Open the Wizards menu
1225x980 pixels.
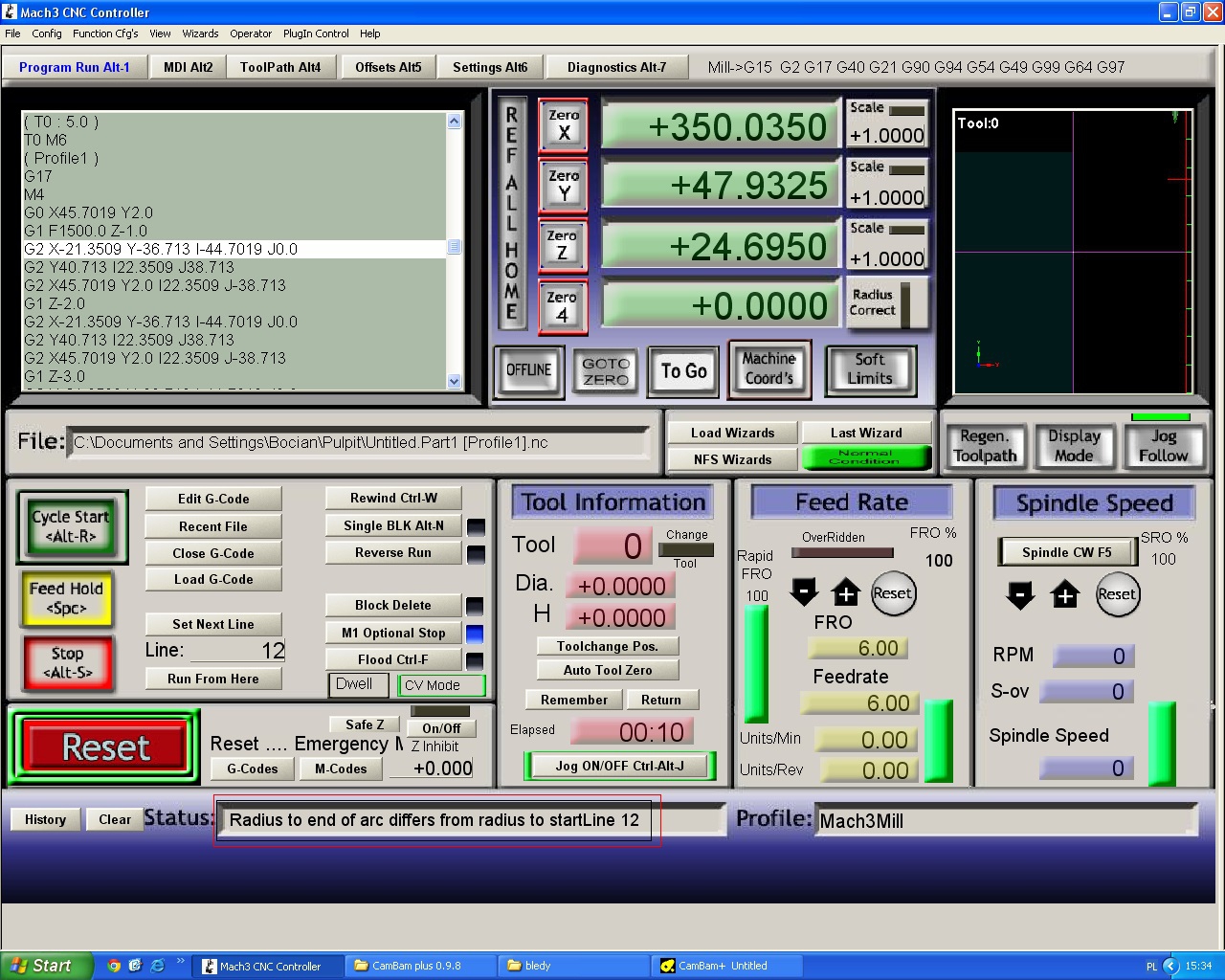pos(200,33)
